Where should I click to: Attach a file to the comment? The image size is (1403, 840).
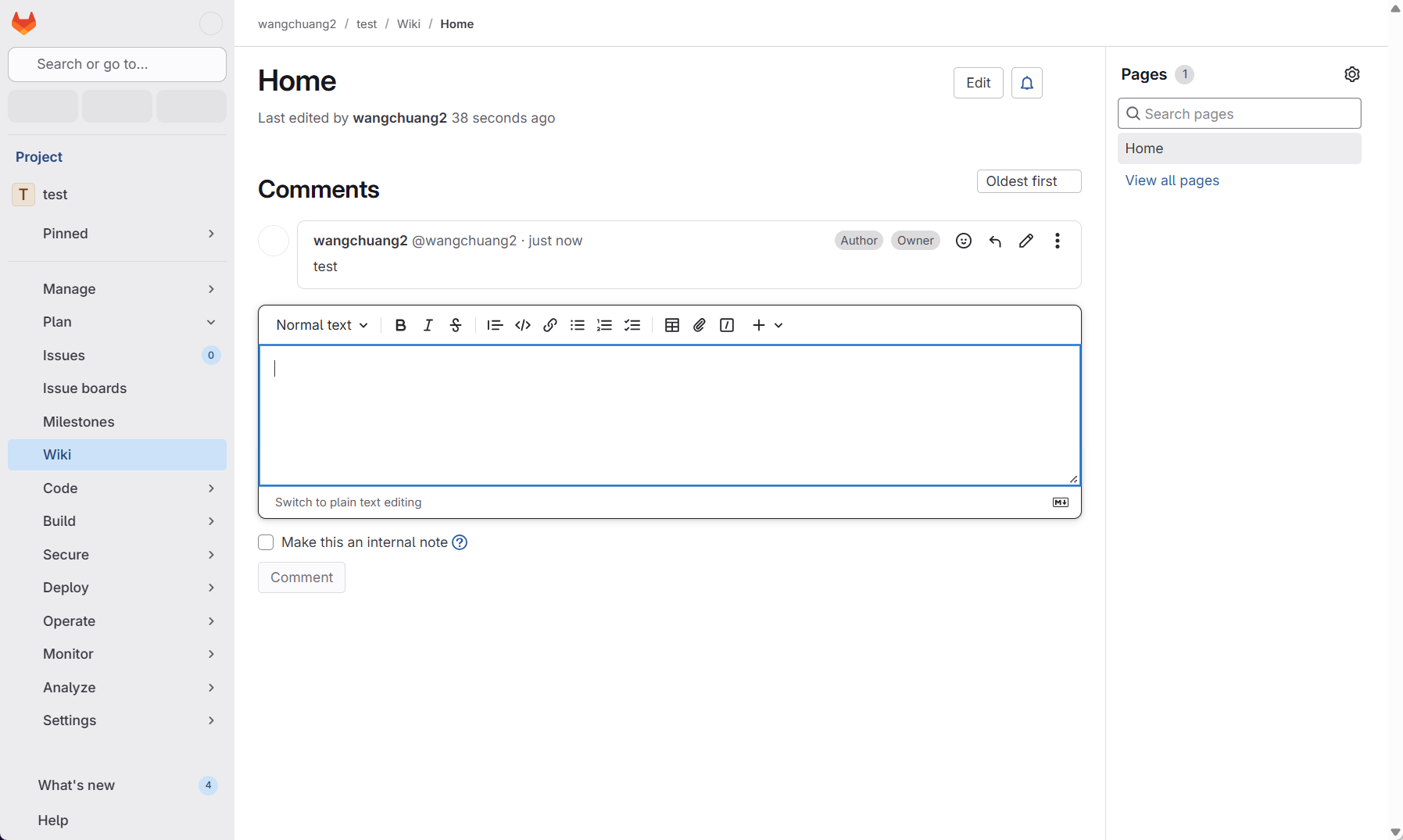point(699,325)
